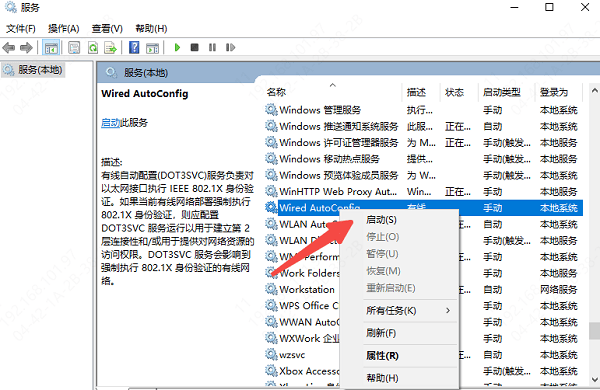The height and width of the screenshot is (390, 600).
Task: Click the gear icon beside WinHTTP Web Proxy
Action: coord(271,191)
